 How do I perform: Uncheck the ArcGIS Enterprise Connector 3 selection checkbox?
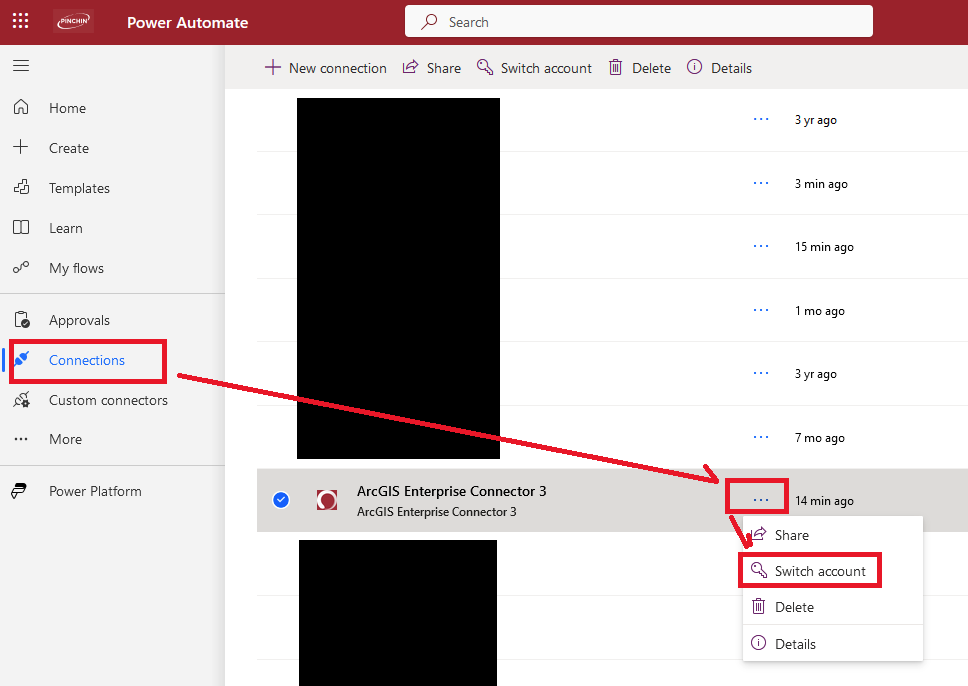pos(281,499)
